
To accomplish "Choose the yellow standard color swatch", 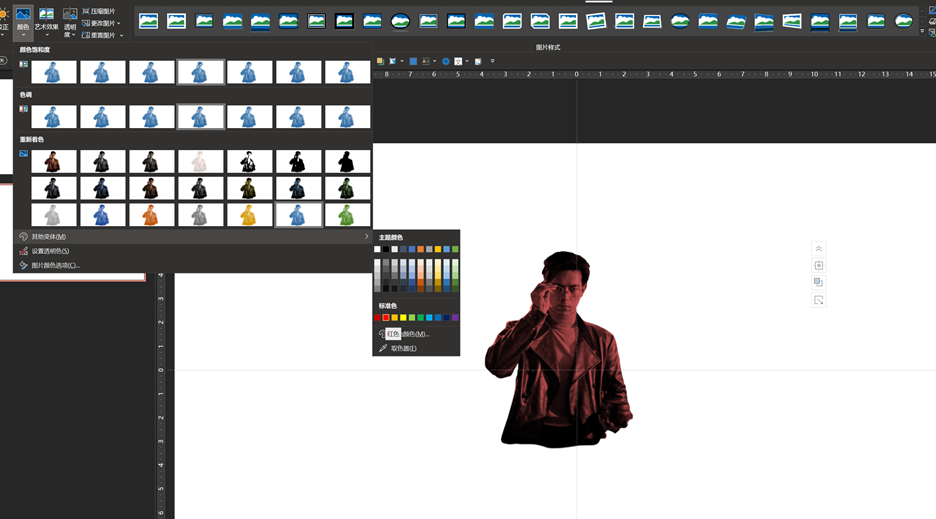I will pos(404,318).
